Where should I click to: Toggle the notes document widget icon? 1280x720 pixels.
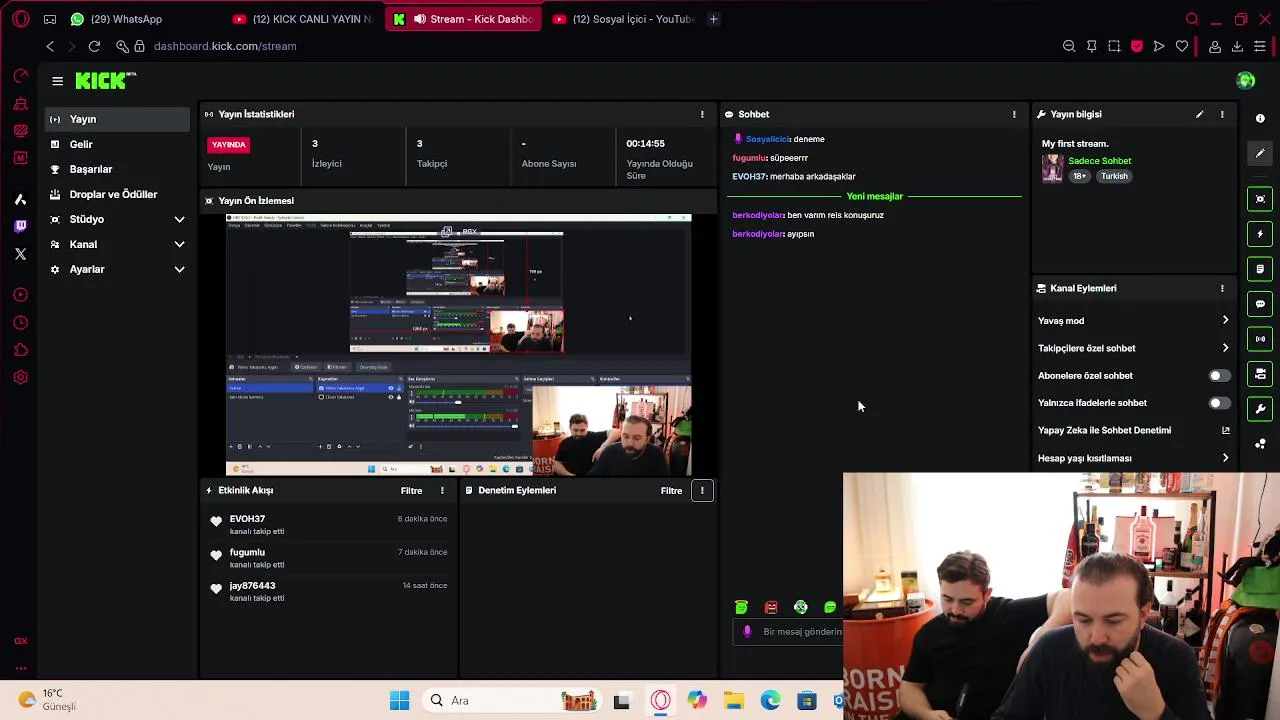point(1260,269)
